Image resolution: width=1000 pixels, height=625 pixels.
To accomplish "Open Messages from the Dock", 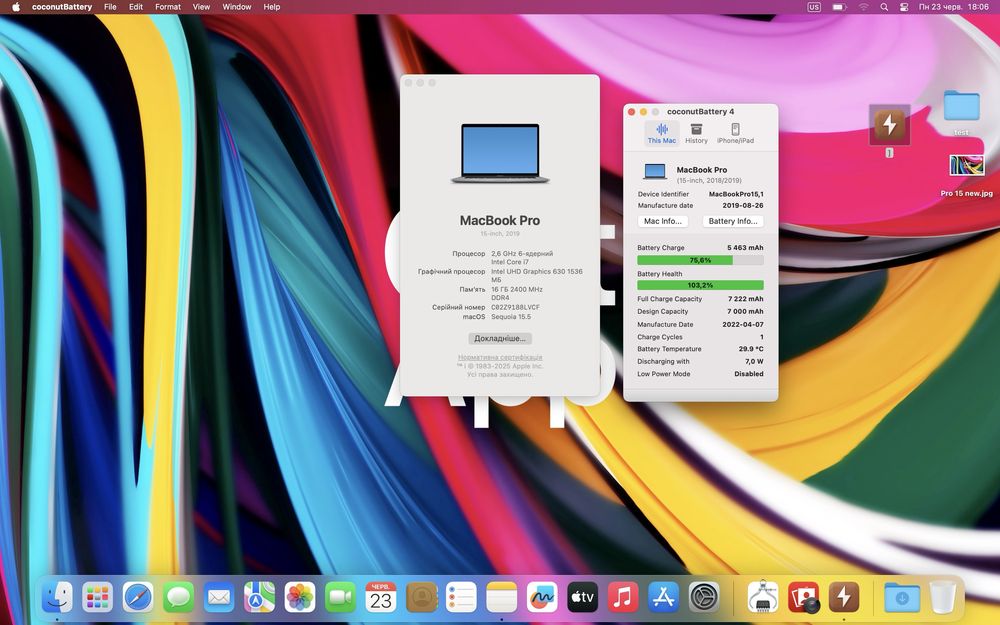I will (x=179, y=598).
